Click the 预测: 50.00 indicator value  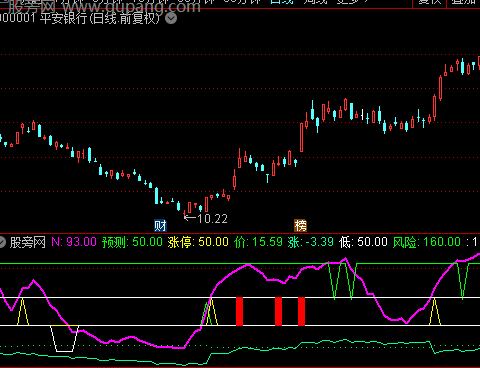[x=132, y=242]
